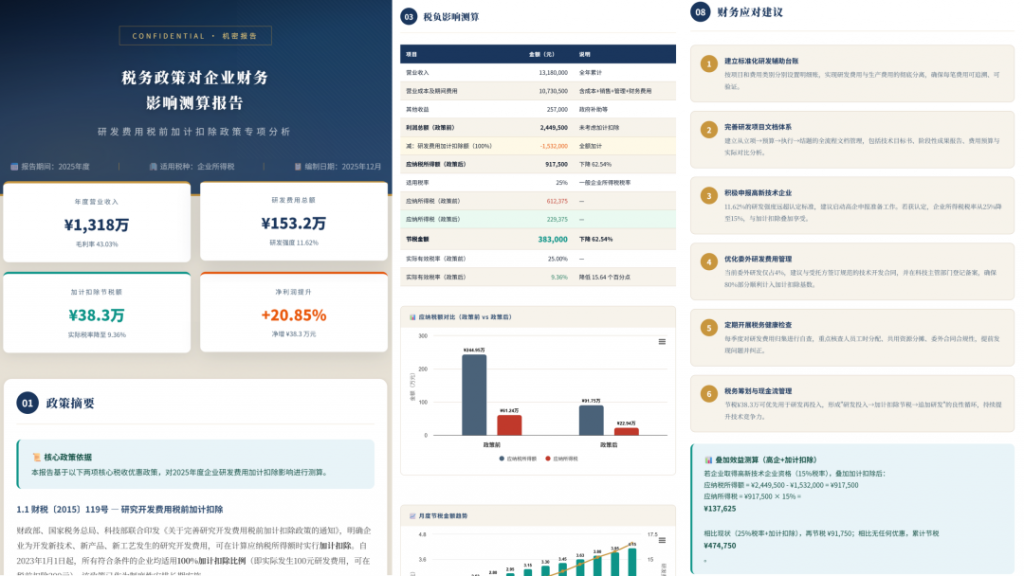The height and width of the screenshot is (576, 1024).
Task: Click the 10,730,500 amount cell
Action: (x=553, y=91)
